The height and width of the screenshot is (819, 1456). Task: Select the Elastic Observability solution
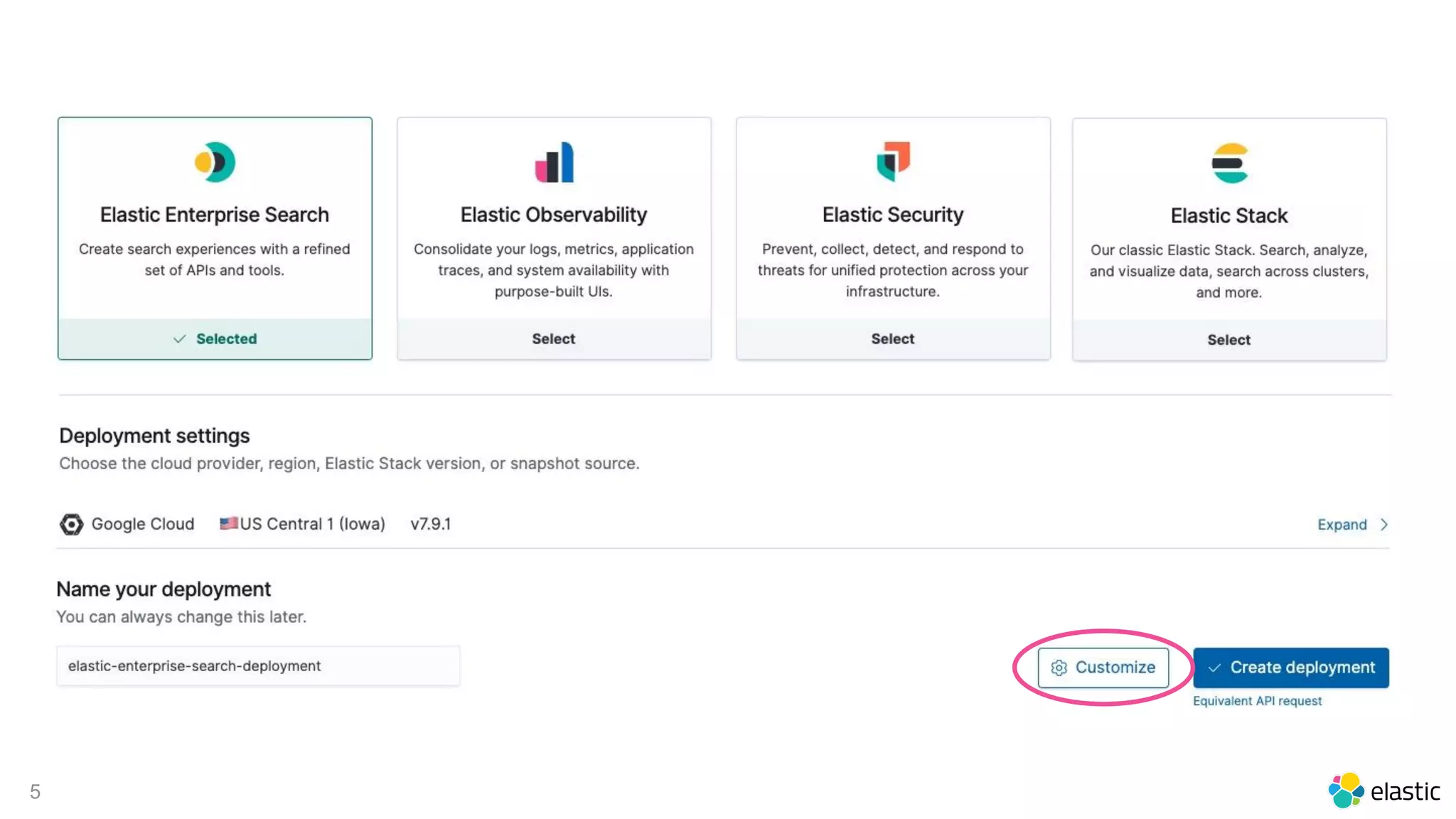click(554, 339)
